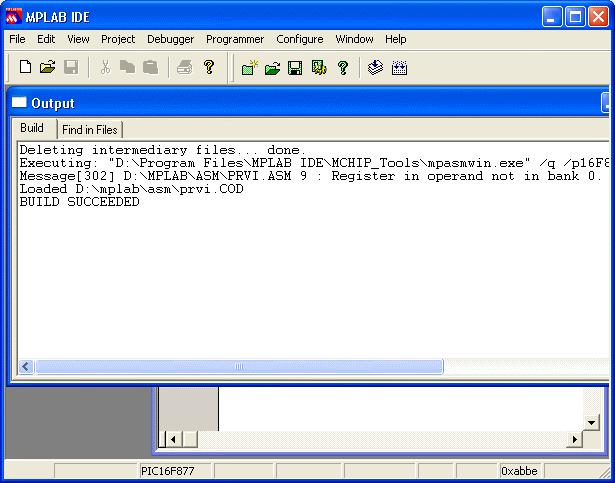Click the Make project build icon
The image size is (615, 483).
click(375, 67)
